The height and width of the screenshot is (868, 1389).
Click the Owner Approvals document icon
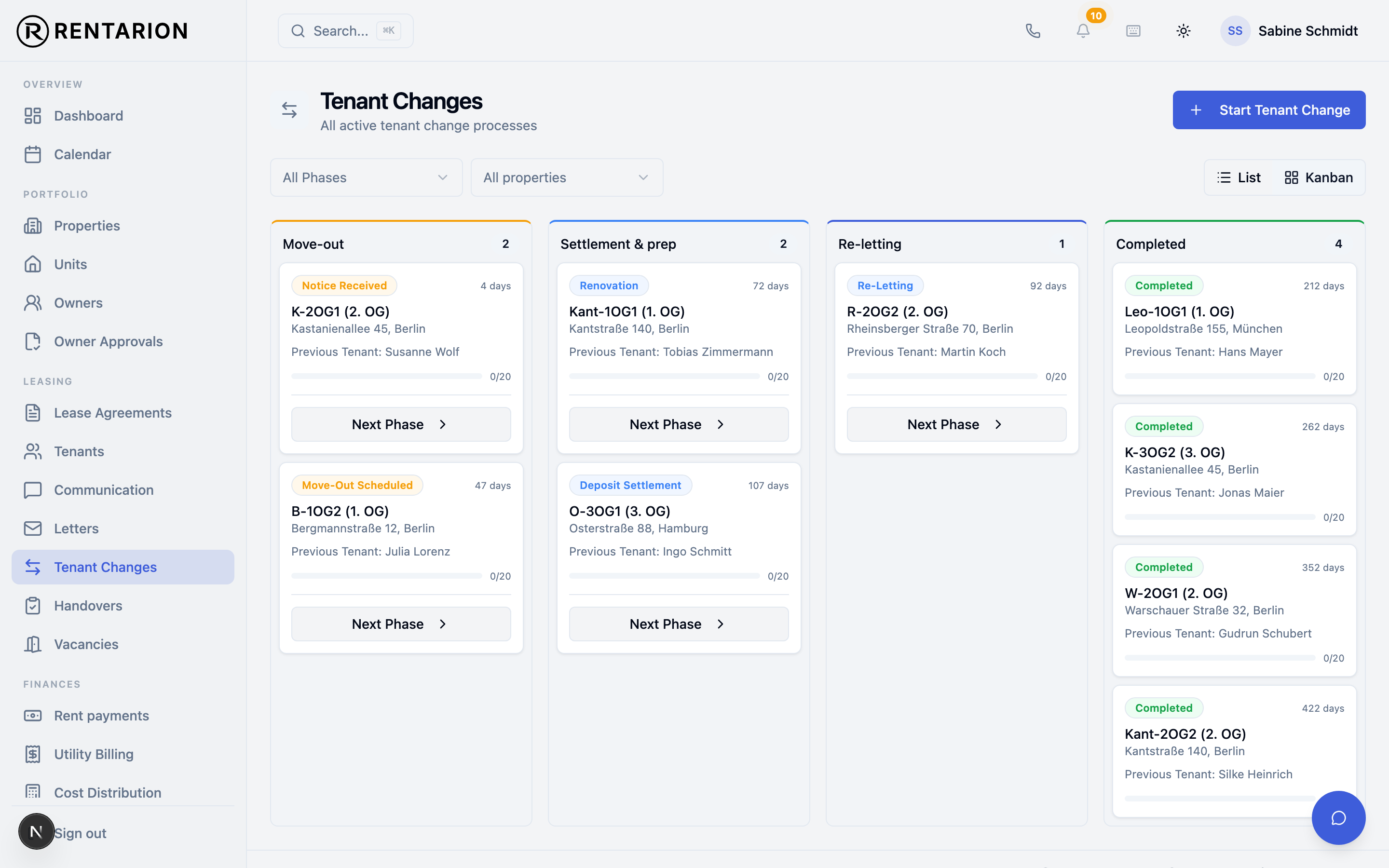click(x=33, y=341)
